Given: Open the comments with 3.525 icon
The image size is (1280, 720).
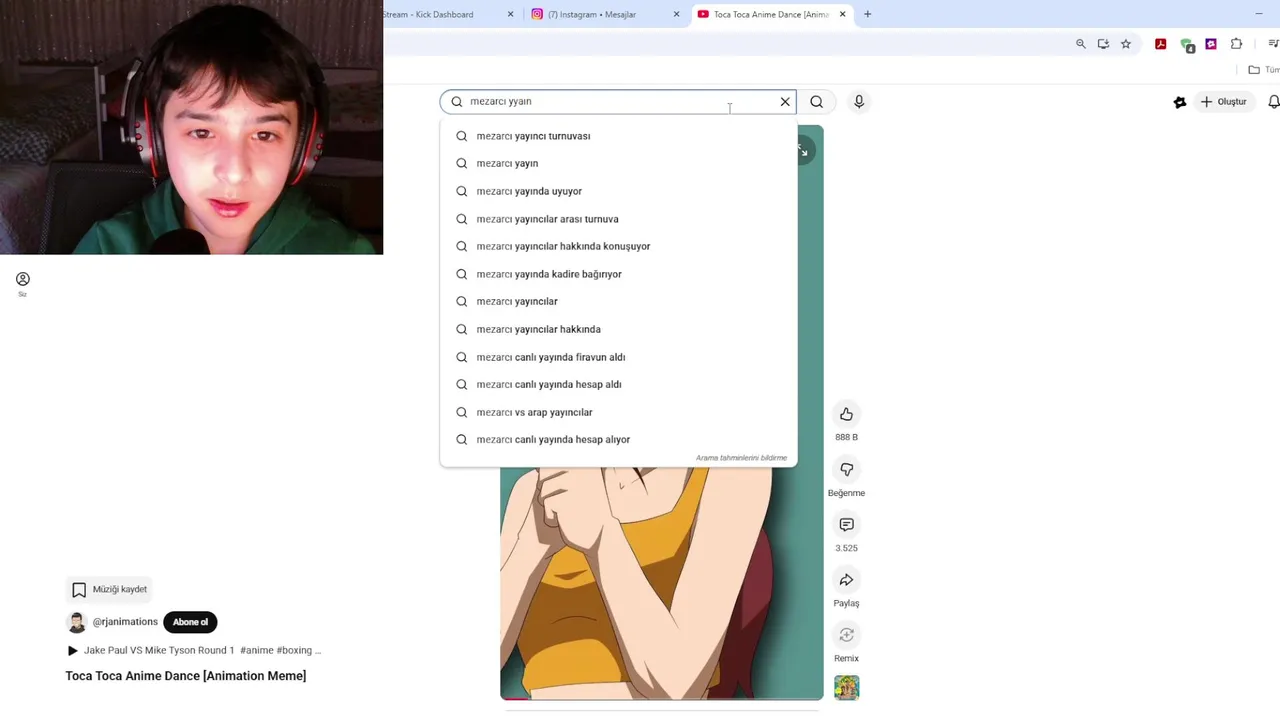Looking at the screenshot, I should (846, 525).
